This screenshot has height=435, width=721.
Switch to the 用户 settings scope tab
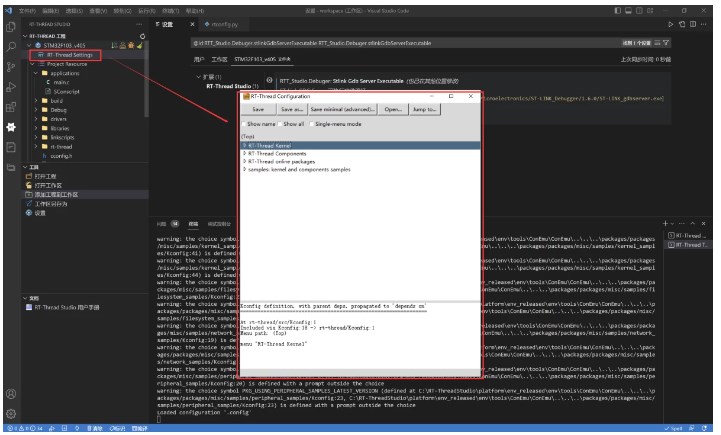(199, 59)
